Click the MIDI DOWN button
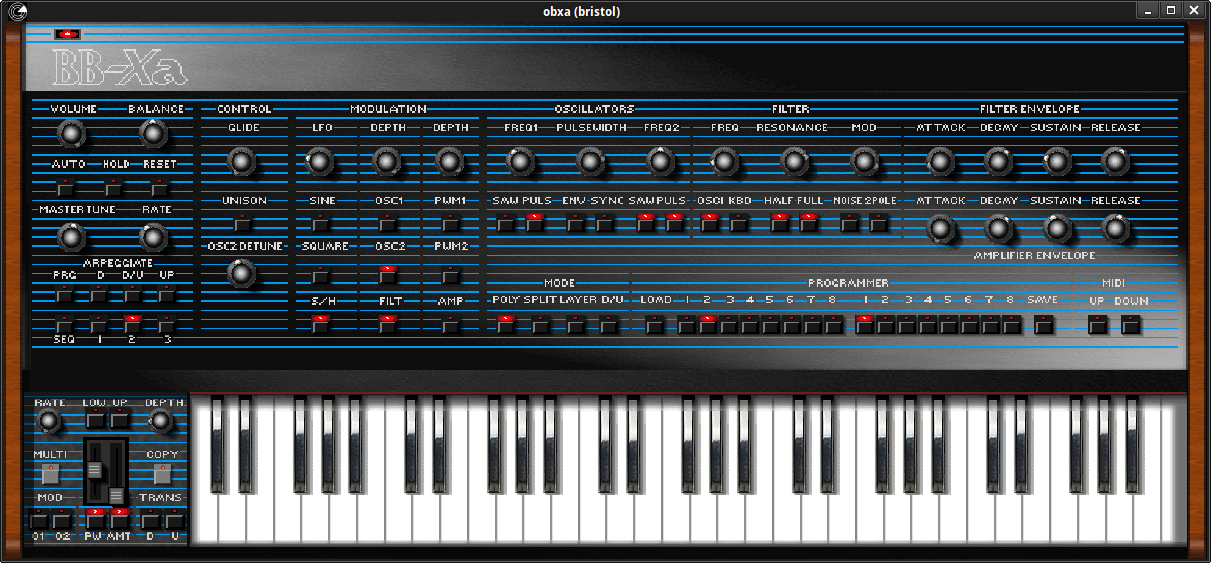The image size is (1211, 563). [1131, 324]
